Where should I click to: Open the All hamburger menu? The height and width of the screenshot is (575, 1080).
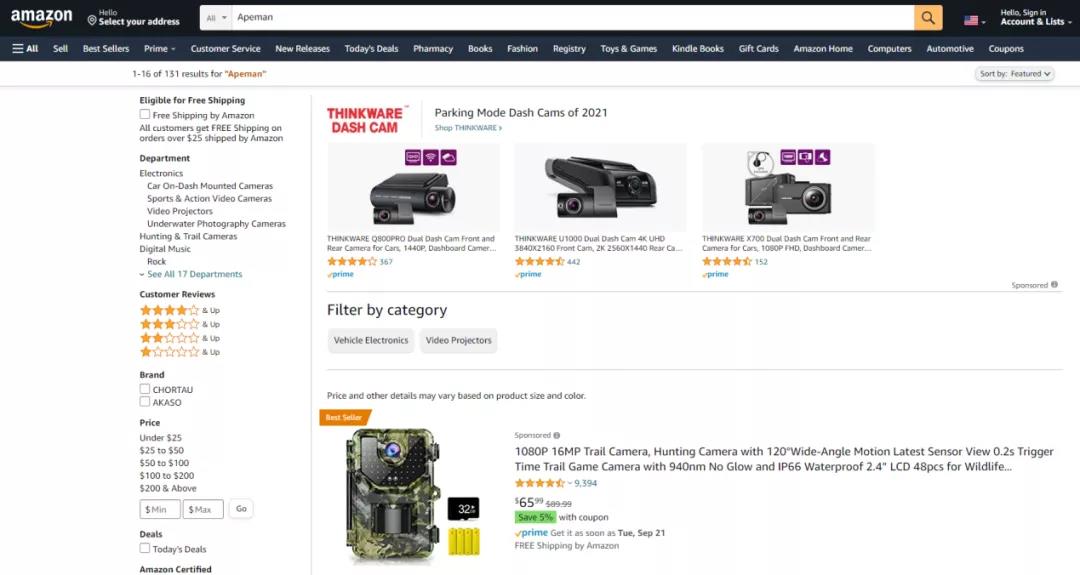coord(25,48)
